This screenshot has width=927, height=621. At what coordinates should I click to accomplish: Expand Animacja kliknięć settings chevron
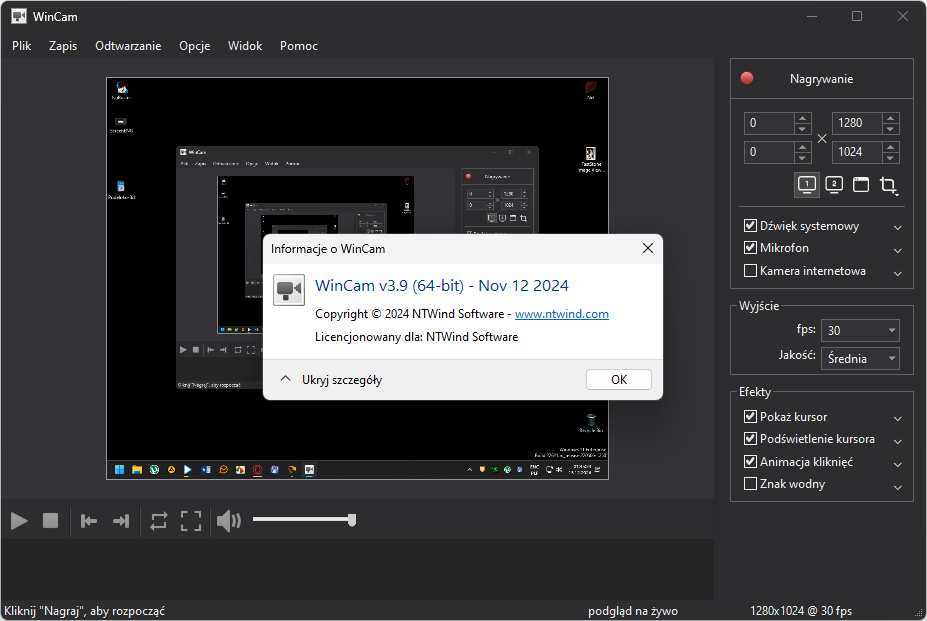[x=897, y=464]
